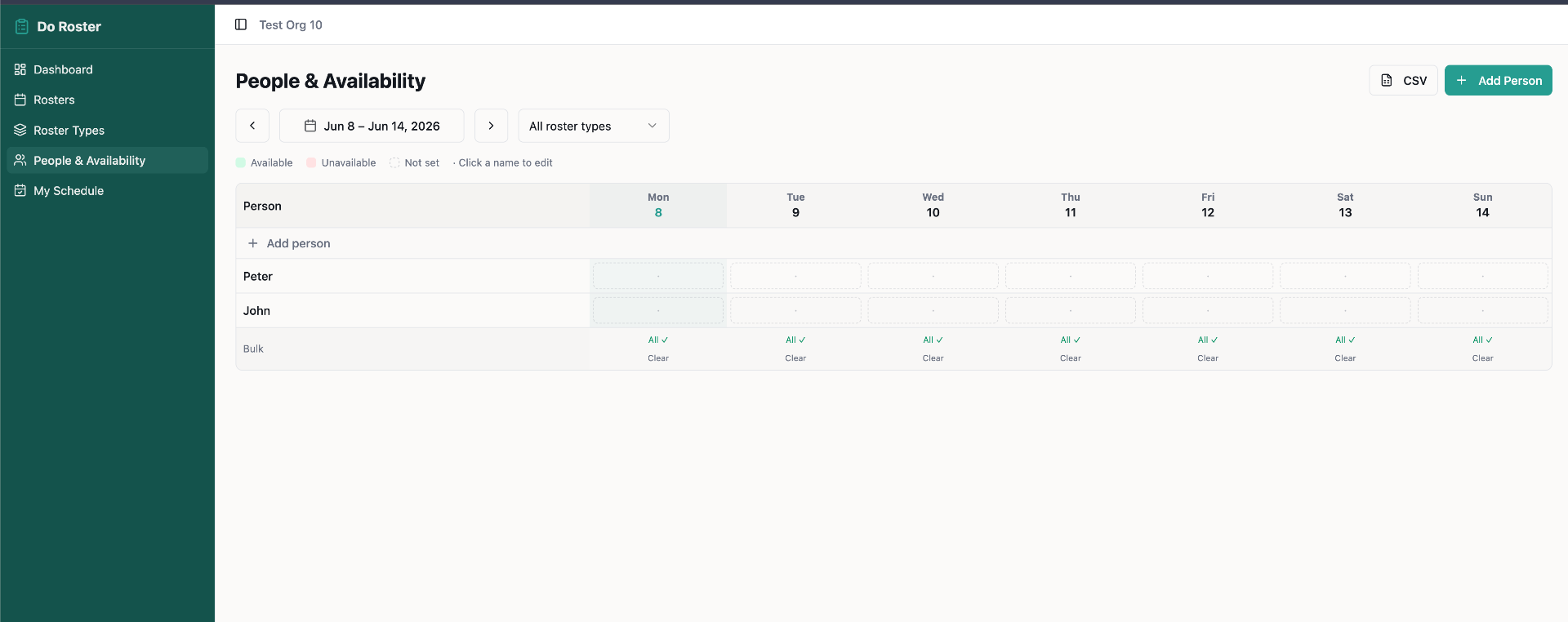Toggle Peter's availability for Fri 12
Viewport: 1568px width, 622px height.
(1208, 276)
